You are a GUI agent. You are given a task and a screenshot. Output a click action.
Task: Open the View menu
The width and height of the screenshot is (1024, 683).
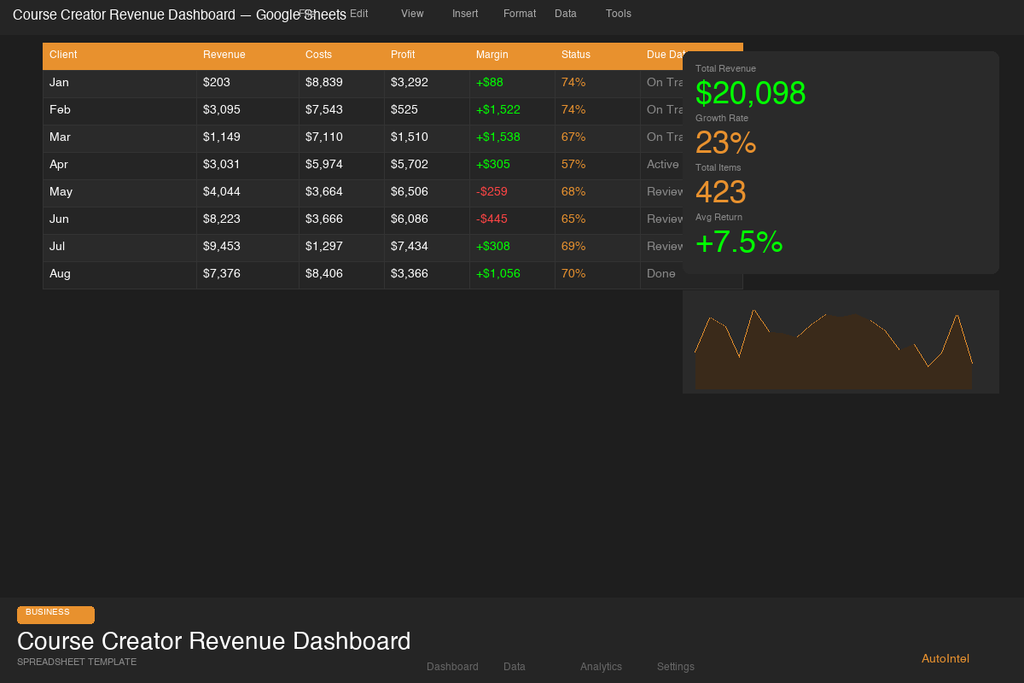pos(412,14)
